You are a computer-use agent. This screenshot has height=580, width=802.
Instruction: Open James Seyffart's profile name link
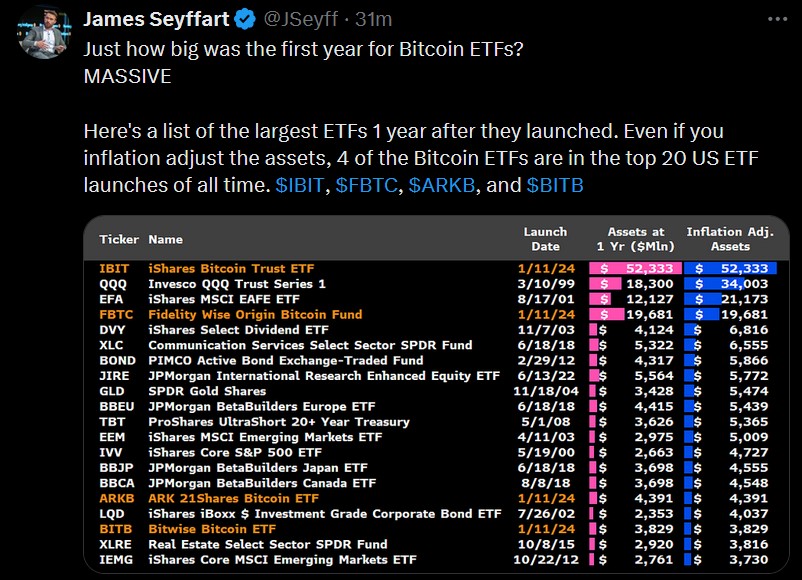(155, 19)
